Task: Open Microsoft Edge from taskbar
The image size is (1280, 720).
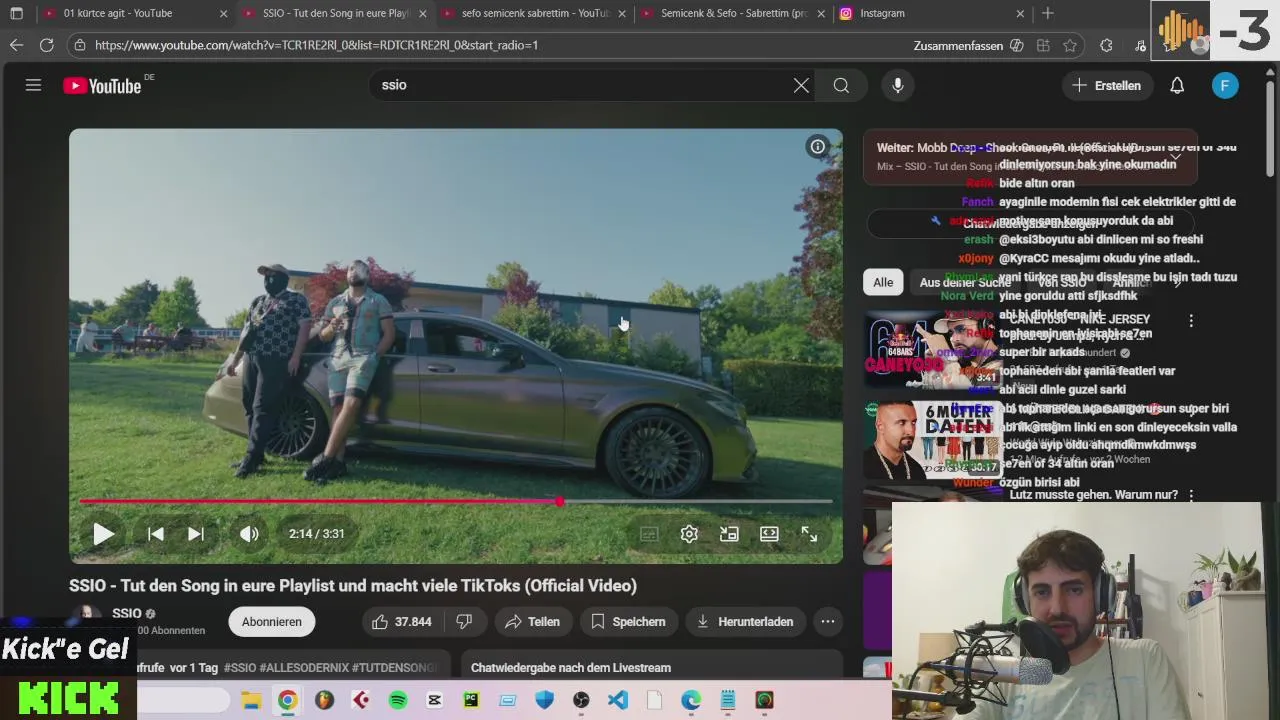Action: pyautogui.click(x=691, y=700)
